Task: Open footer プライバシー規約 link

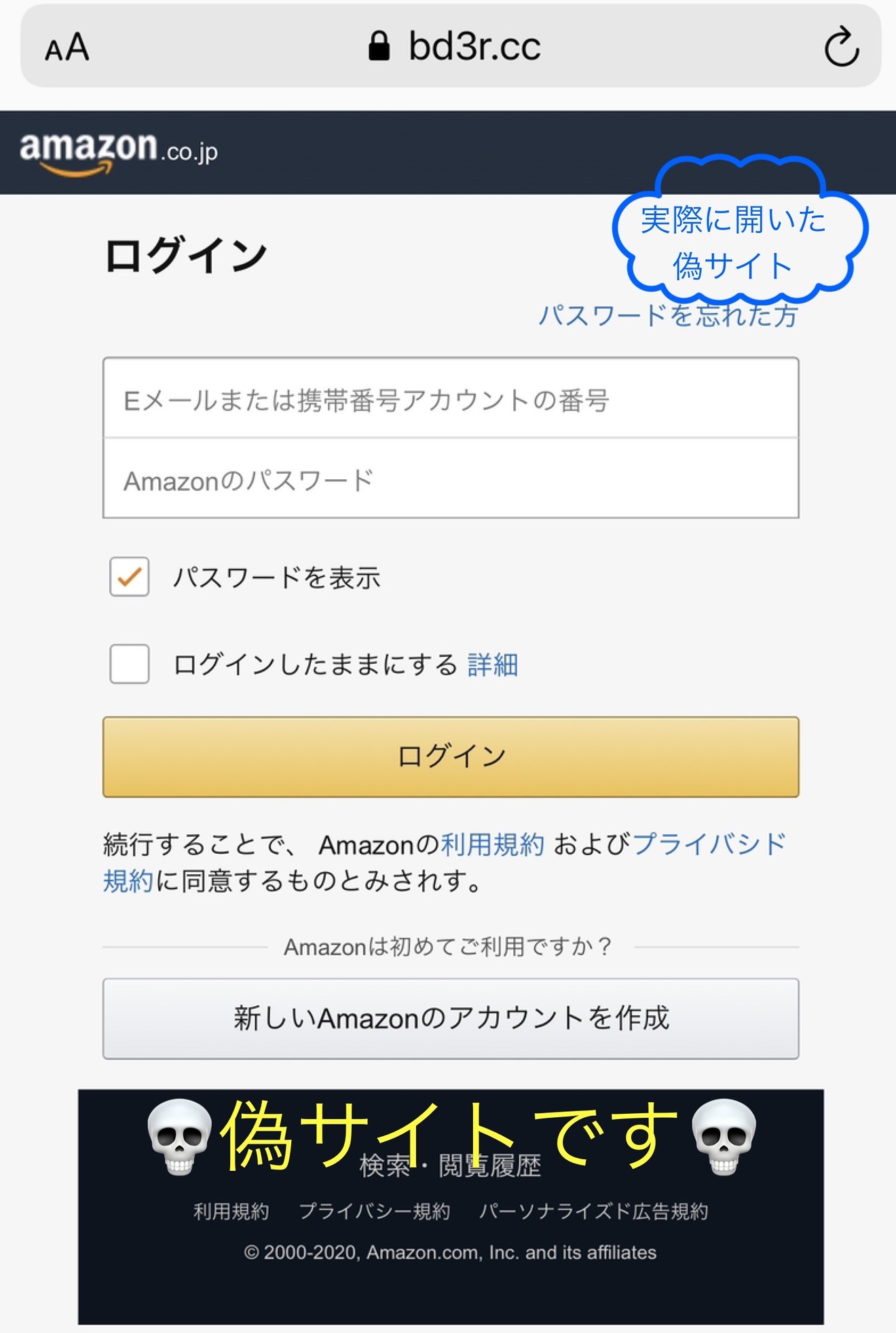Action: pyautogui.click(x=375, y=1212)
